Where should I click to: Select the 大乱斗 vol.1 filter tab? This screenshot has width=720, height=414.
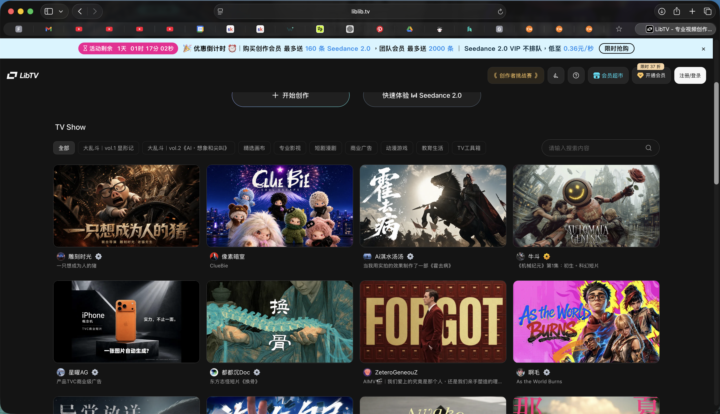click(x=108, y=148)
